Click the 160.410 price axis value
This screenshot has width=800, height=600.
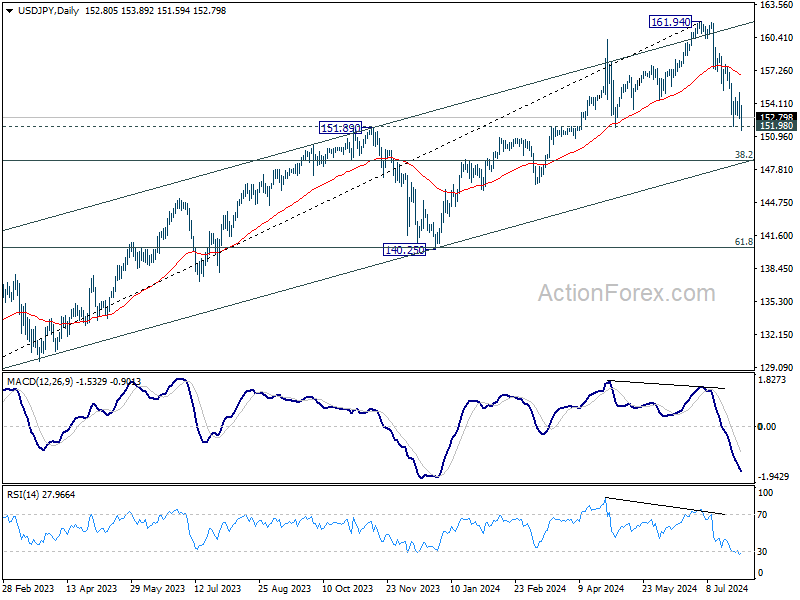[777, 38]
